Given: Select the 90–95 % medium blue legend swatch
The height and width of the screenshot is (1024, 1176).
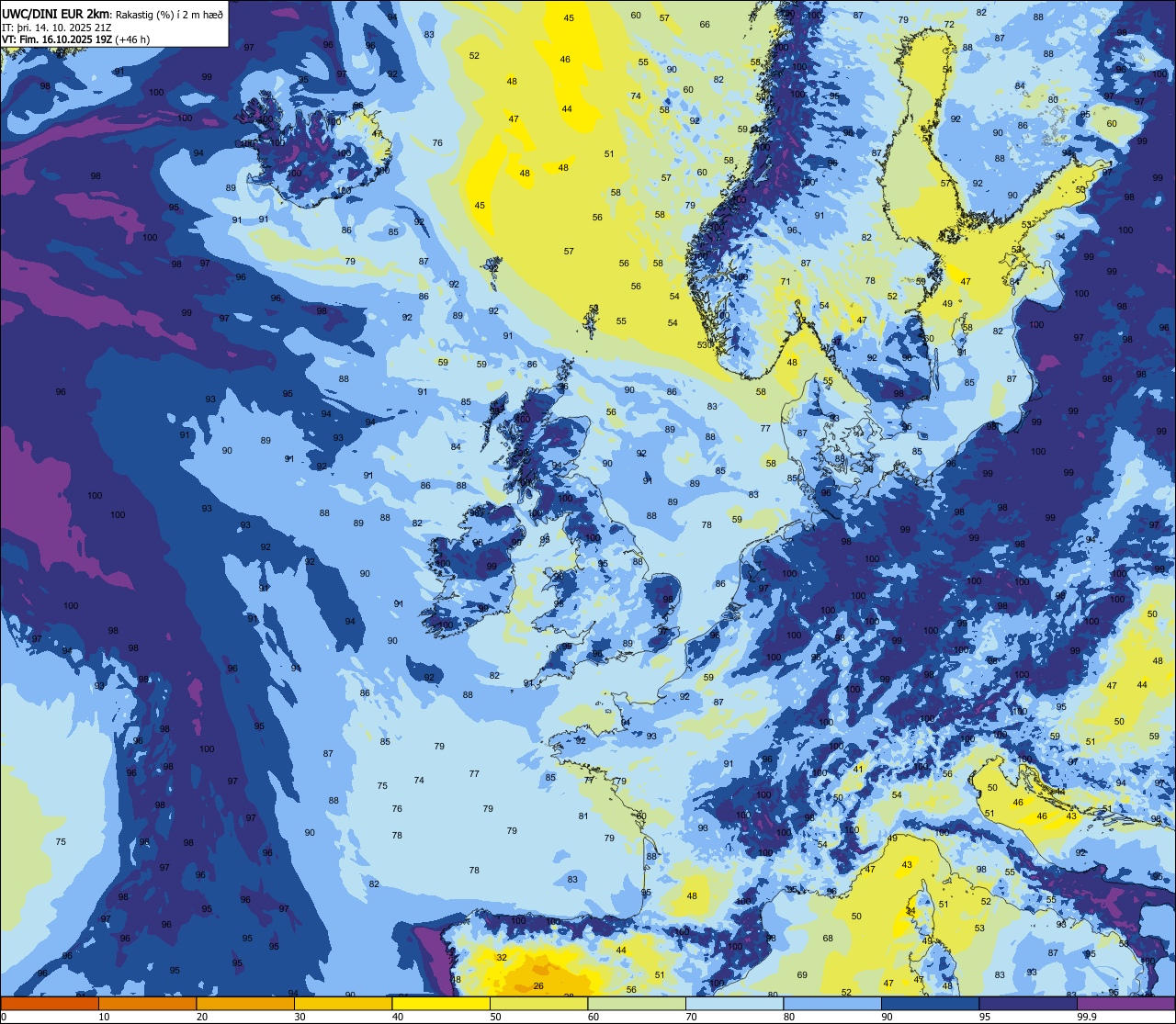Looking at the screenshot, I should click(x=930, y=1003).
